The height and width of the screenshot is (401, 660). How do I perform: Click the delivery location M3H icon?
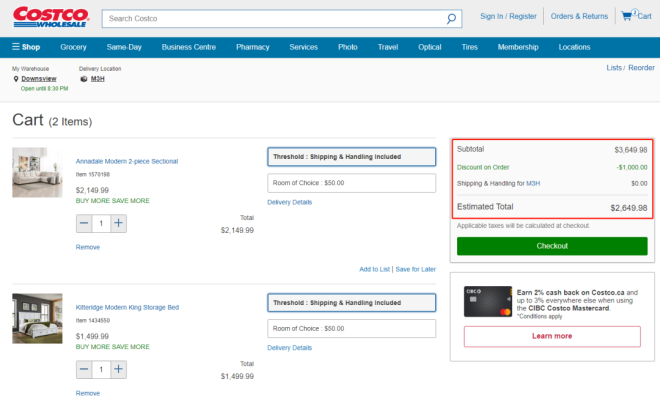tap(84, 79)
